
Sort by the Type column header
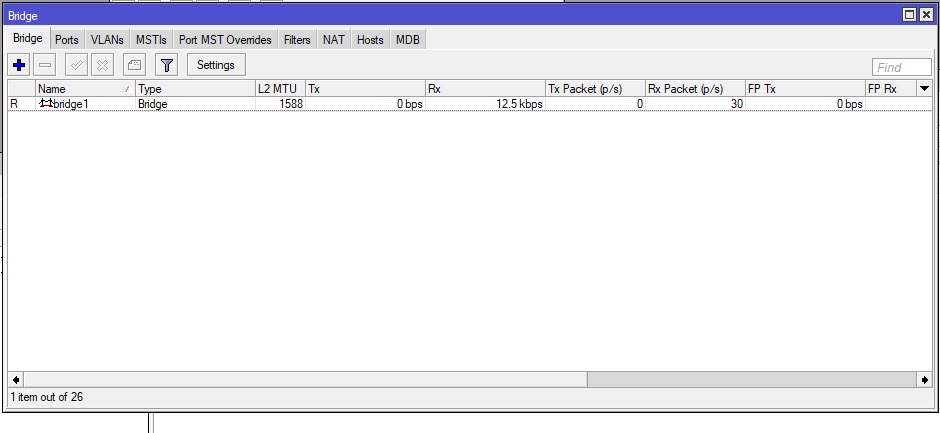195,89
